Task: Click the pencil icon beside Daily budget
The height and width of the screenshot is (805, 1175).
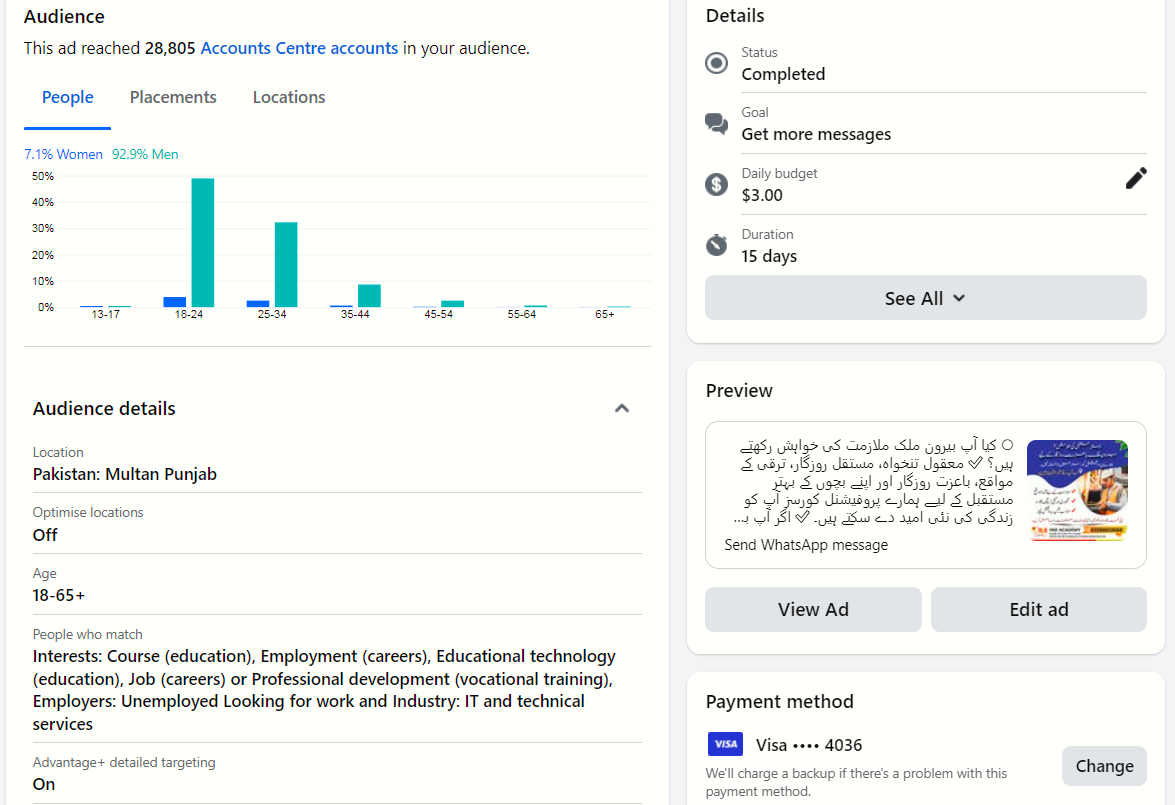Action: 1136,178
